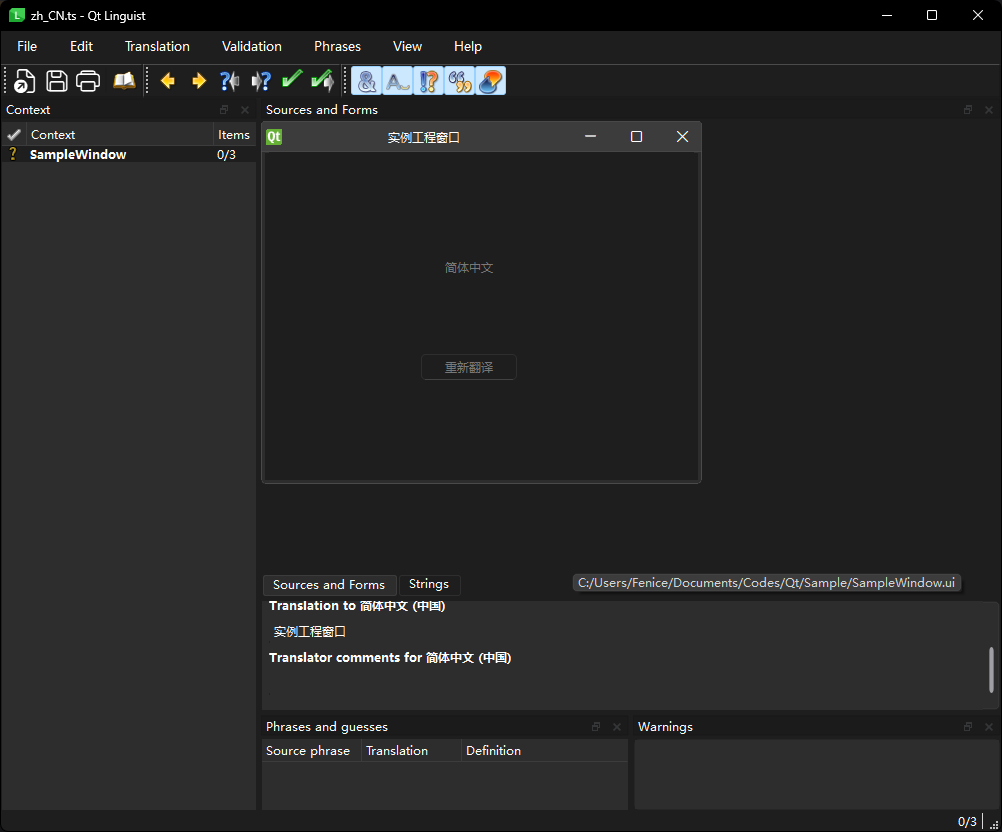
Task: Open the Phrases menu
Action: pos(337,46)
